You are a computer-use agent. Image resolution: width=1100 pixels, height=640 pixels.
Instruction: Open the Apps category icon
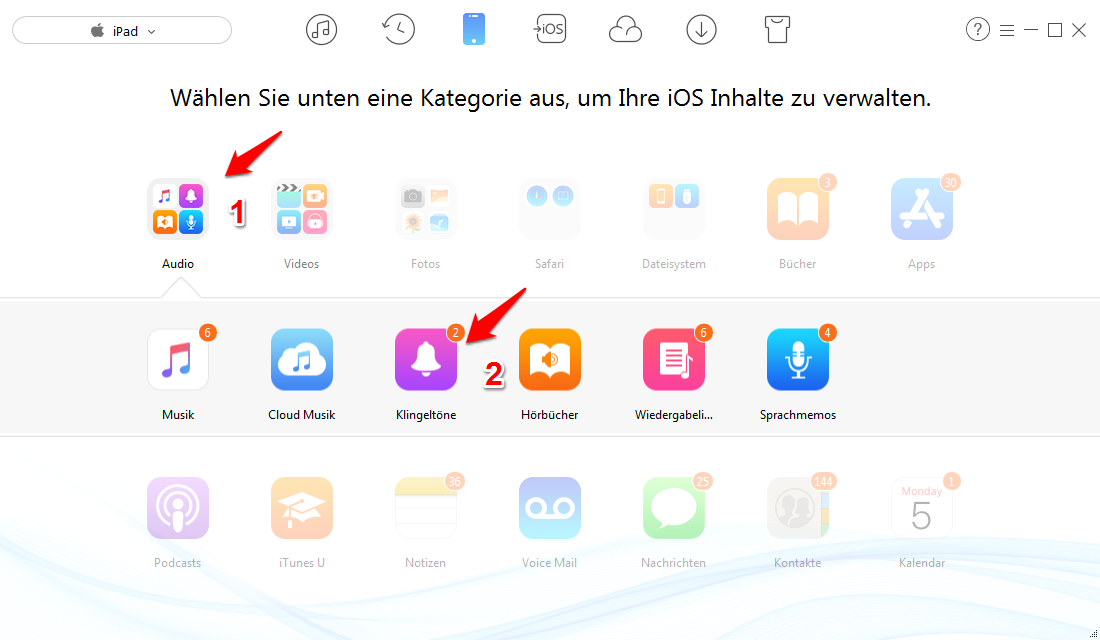point(922,209)
